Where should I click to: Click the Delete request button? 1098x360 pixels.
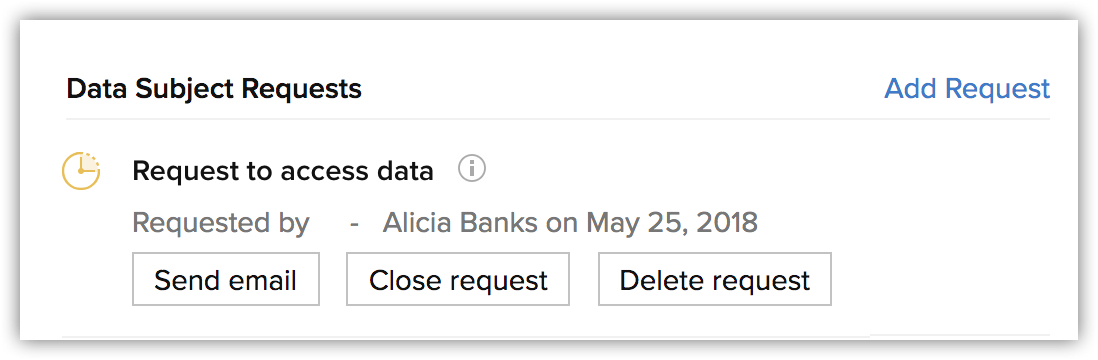[714, 279]
